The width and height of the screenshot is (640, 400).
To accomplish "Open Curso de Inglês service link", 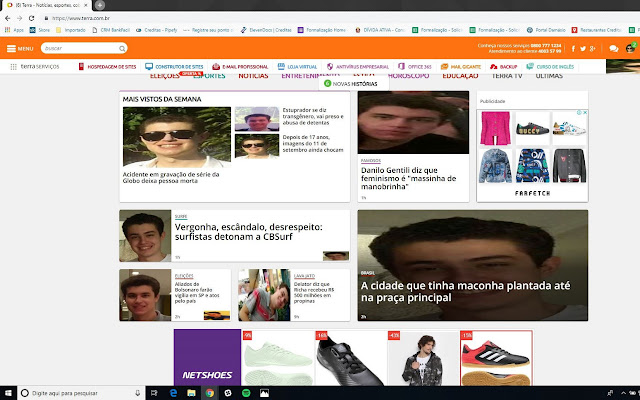I will tap(550, 67).
